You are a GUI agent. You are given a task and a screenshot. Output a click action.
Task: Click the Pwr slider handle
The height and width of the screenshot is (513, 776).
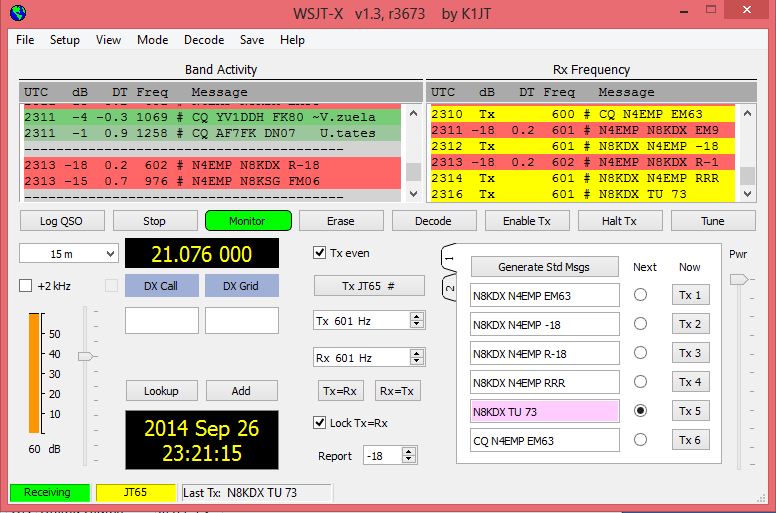click(738, 280)
